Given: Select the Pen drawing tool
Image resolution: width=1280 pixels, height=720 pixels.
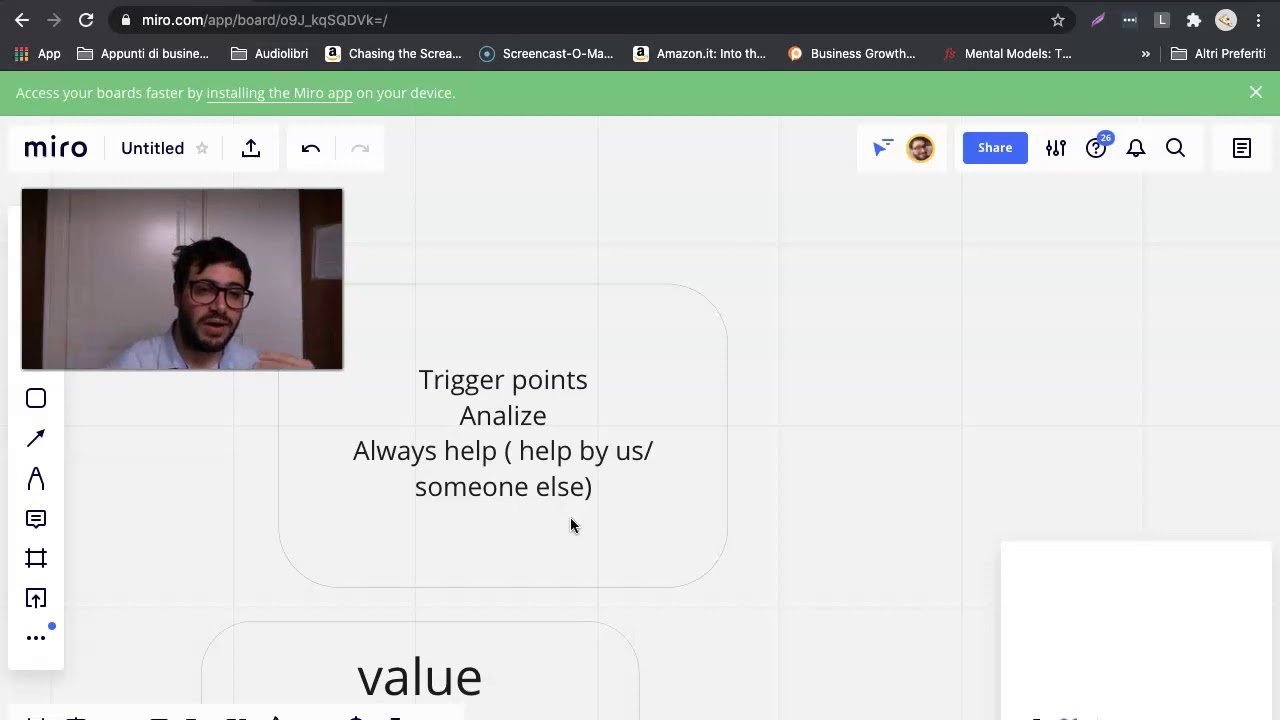Looking at the screenshot, I should (x=36, y=479).
